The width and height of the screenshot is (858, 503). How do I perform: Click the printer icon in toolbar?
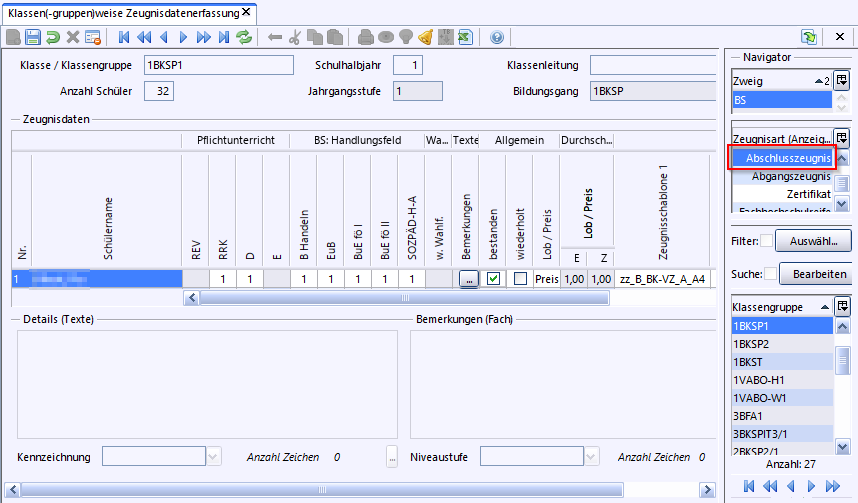[x=366, y=37]
